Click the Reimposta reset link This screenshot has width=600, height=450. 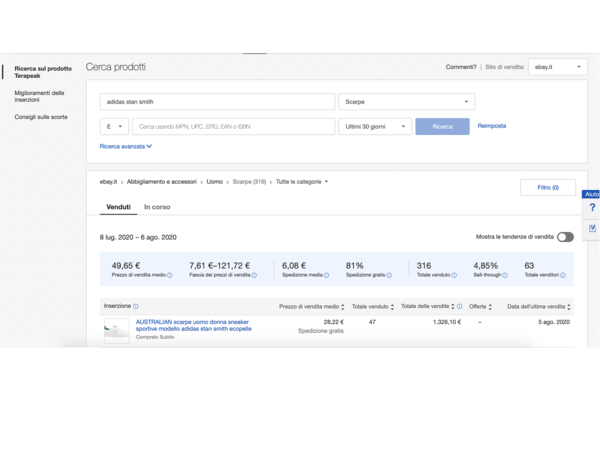click(x=492, y=126)
